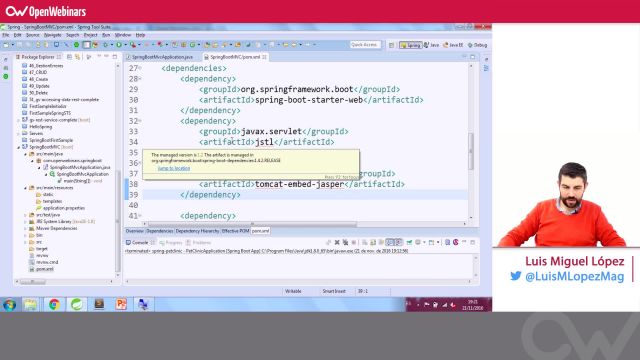The width and height of the screenshot is (640, 360).
Task: Open the Dependencies tab of POM editor
Action: coord(160,231)
